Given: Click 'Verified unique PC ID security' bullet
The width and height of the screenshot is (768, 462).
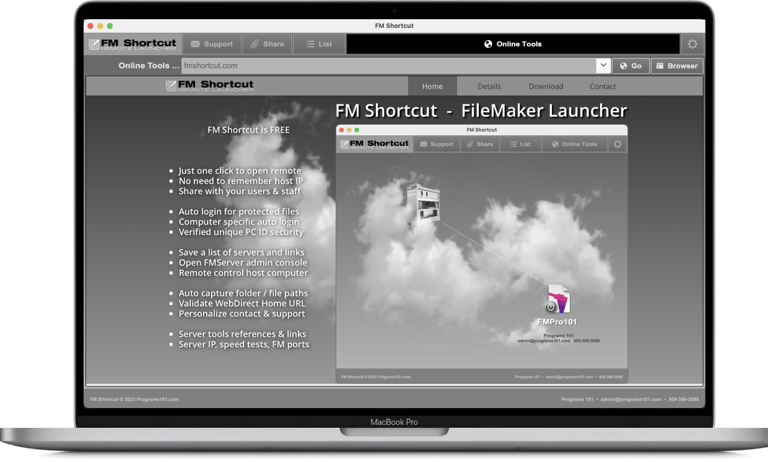Looking at the screenshot, I should coord(240,232).
